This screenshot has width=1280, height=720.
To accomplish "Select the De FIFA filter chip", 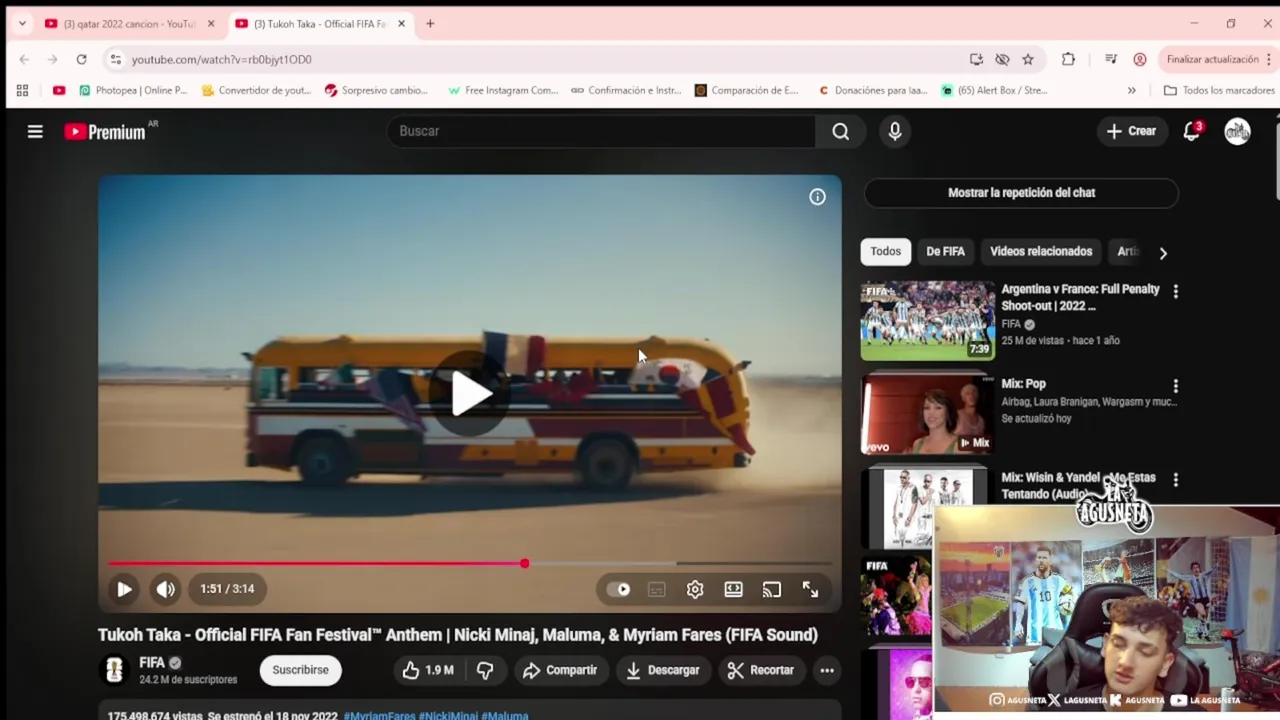I will (x=945, y=252).
